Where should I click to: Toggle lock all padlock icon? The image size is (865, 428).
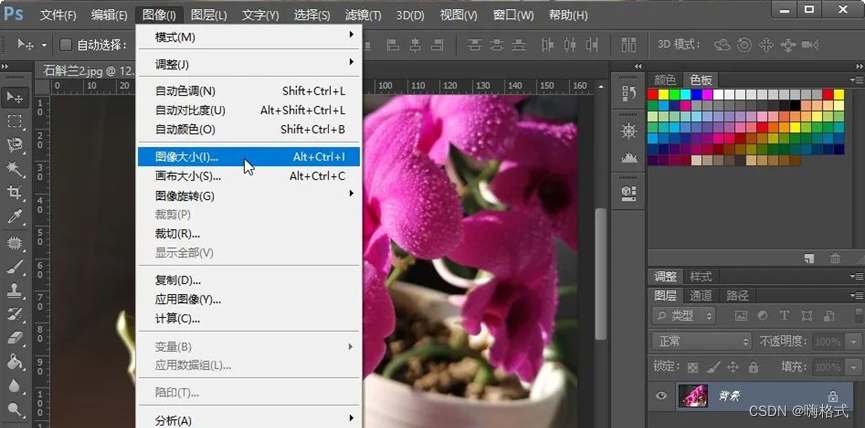click(x=754, y=367)
